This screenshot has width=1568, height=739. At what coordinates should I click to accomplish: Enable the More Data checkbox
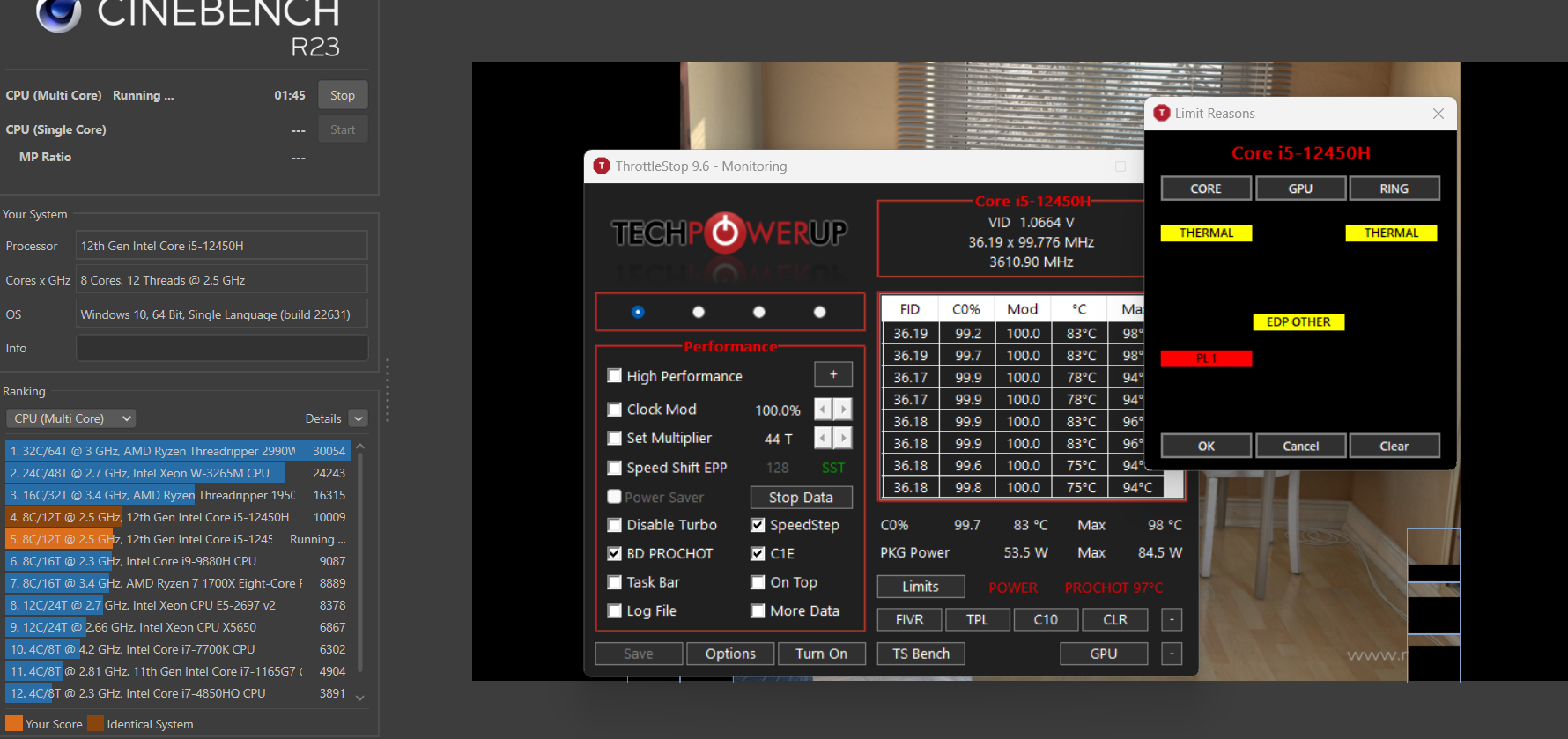point(758,610)
